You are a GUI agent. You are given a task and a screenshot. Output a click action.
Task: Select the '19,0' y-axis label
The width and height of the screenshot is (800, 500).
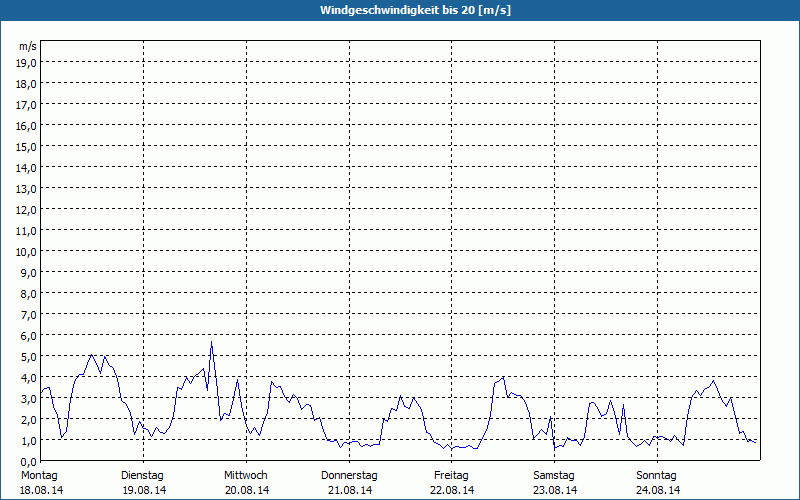point(27,63)
